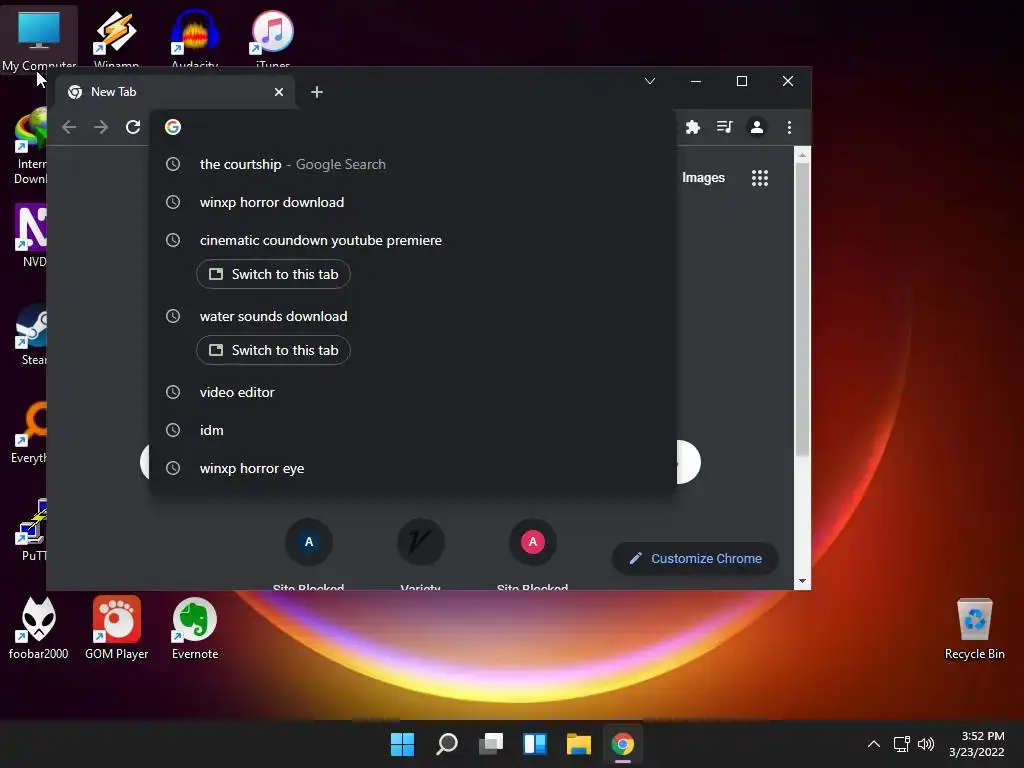Open the Images link
Viewport: 1024px width, 768px height.
pos(703,178)
